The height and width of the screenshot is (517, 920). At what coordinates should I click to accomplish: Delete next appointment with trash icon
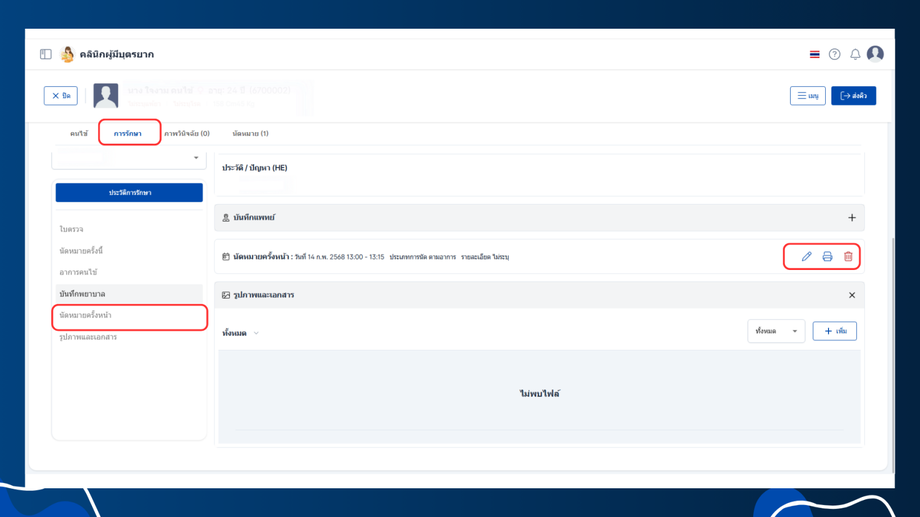click(848, 256)
